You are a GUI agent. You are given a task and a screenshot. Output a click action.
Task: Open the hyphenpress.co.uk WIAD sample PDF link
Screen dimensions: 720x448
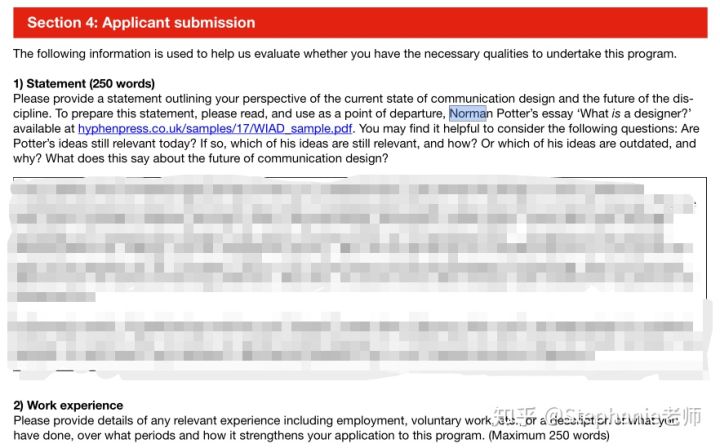coord(215,129)
